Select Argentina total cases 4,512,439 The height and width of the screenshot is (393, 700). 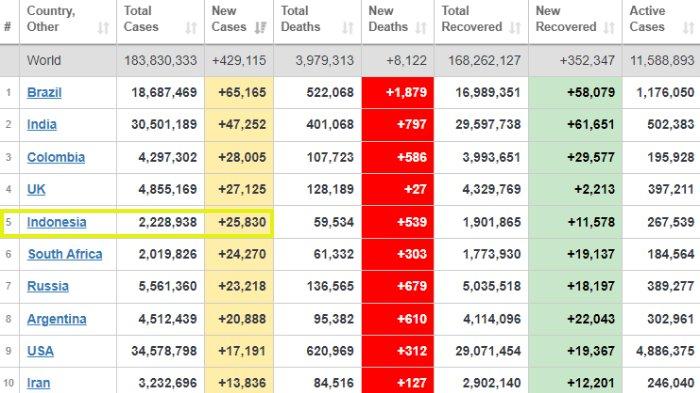coord(167,319)
